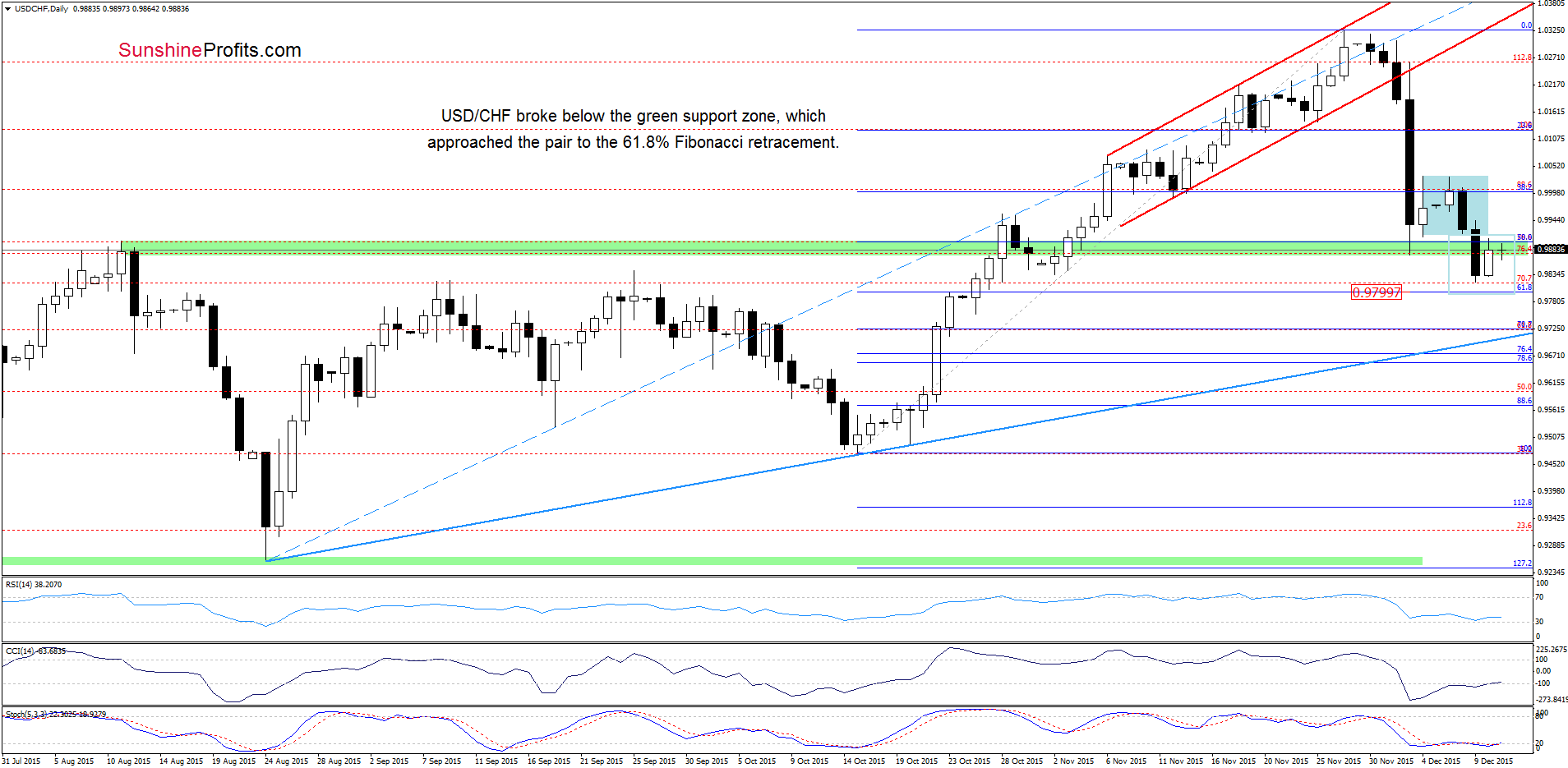Click the 70 level on RSI scale

pyautogui.click(x=1540, y=597)
